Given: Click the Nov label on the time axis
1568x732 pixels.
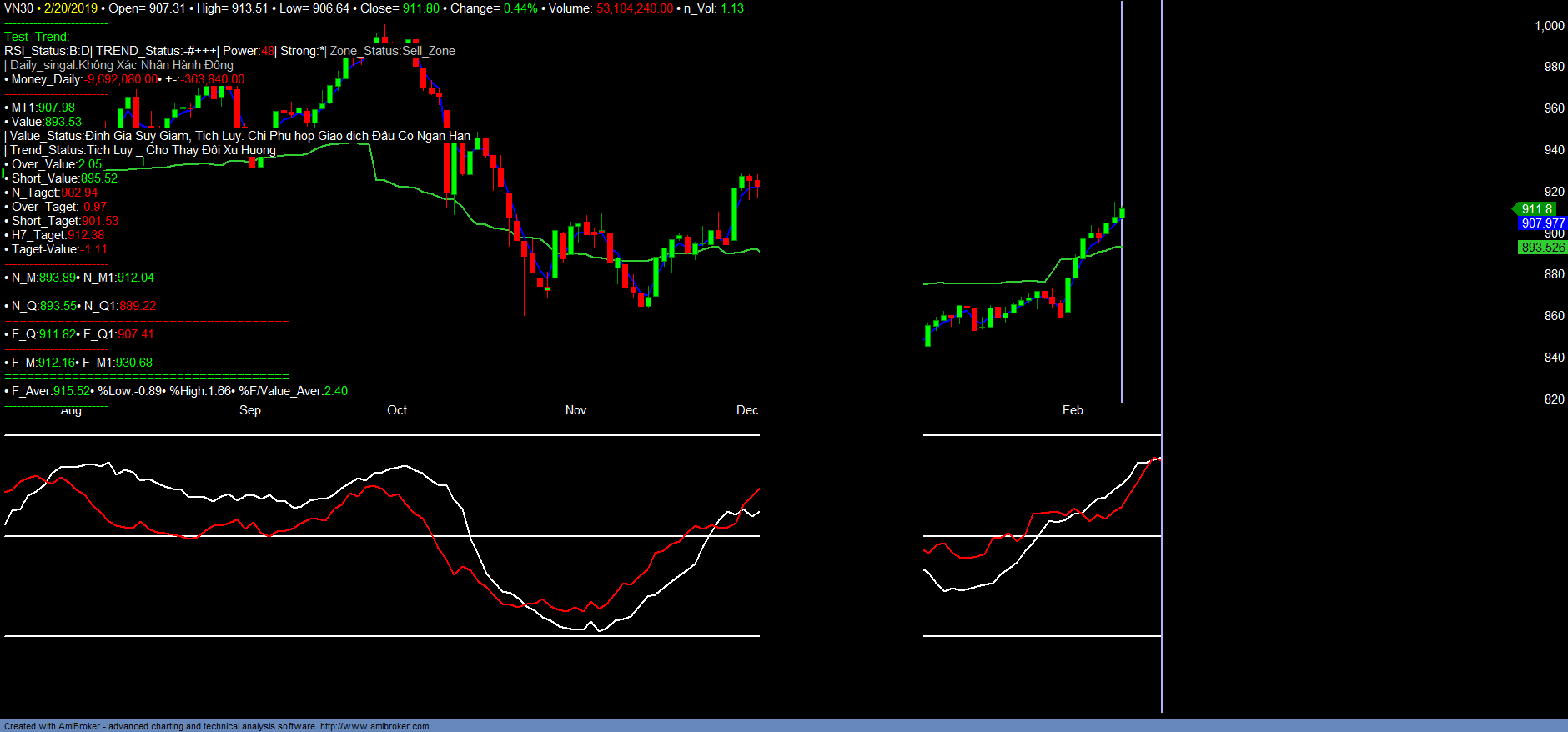Looking at the screenshot, I should pos(575,410).
